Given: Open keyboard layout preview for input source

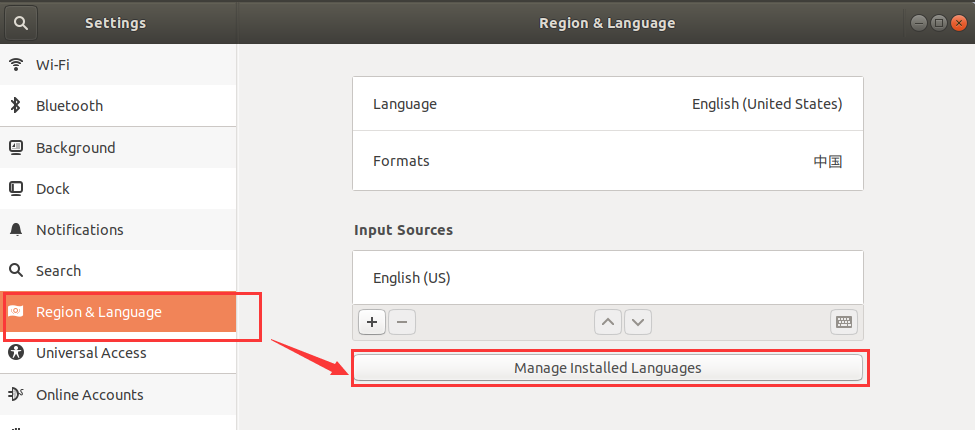Looking at the screenshot, I should coord(844,322).
